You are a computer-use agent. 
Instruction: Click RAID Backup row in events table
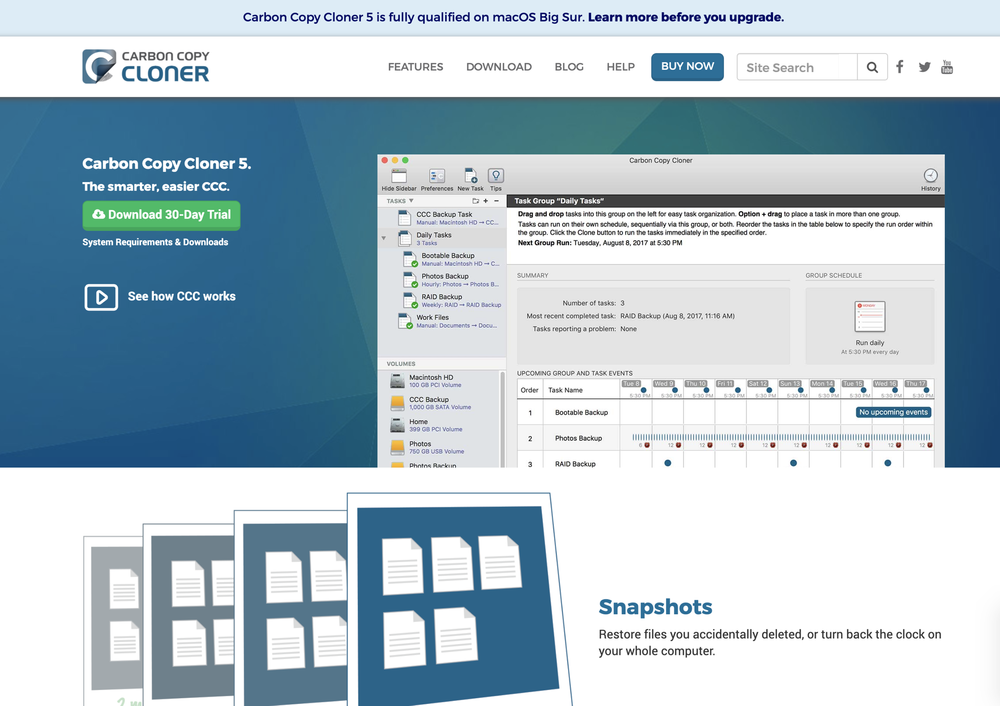point(726,460)
